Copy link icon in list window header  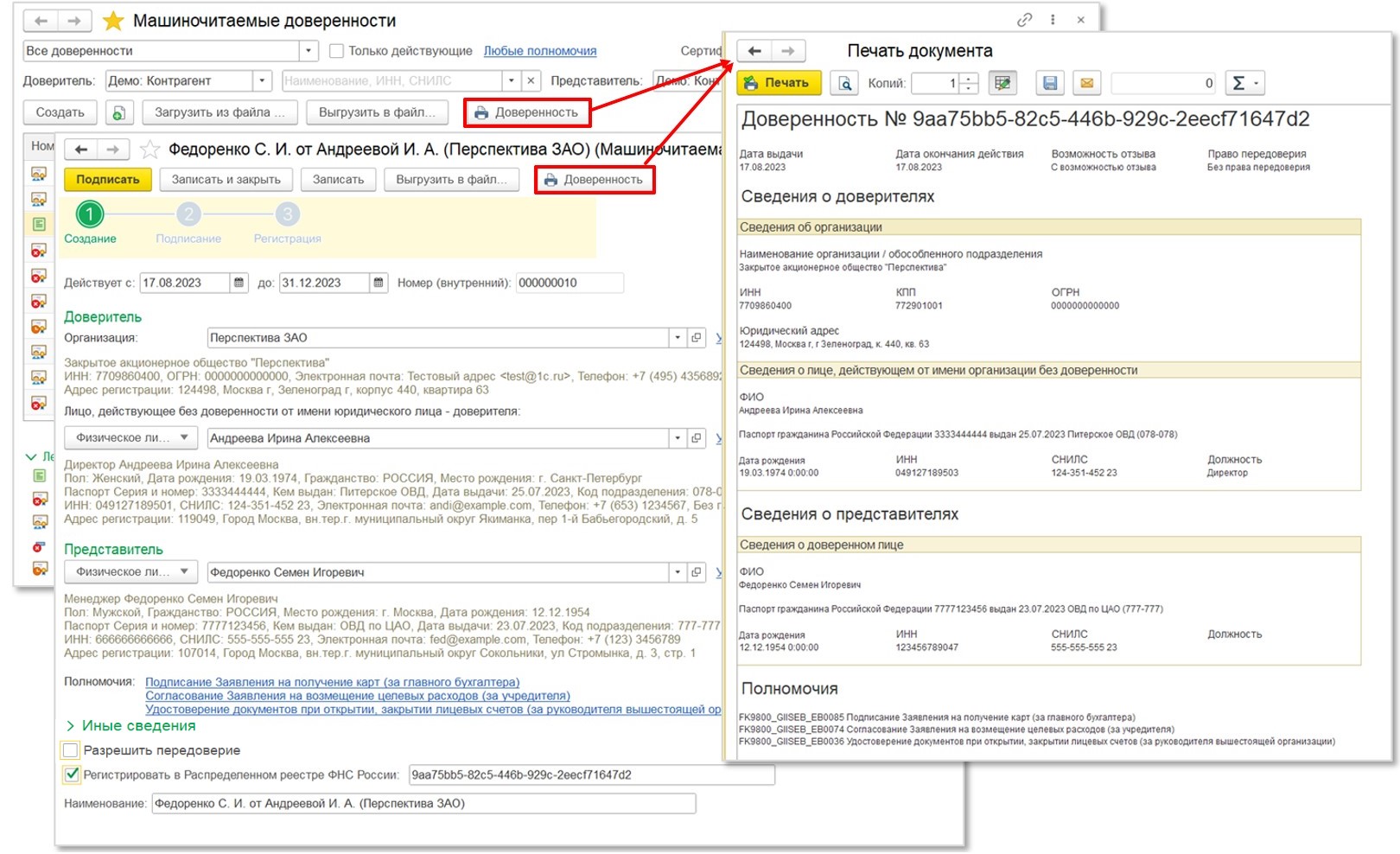[x=1025, y=20]
